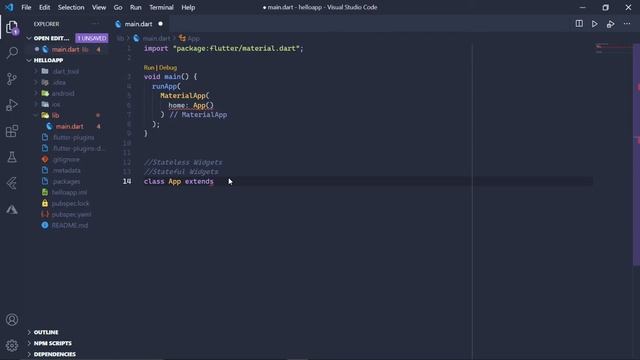Viewport: 640px width, 360px height.
Task: Open pubspec.yaml file
Action: 71,214
